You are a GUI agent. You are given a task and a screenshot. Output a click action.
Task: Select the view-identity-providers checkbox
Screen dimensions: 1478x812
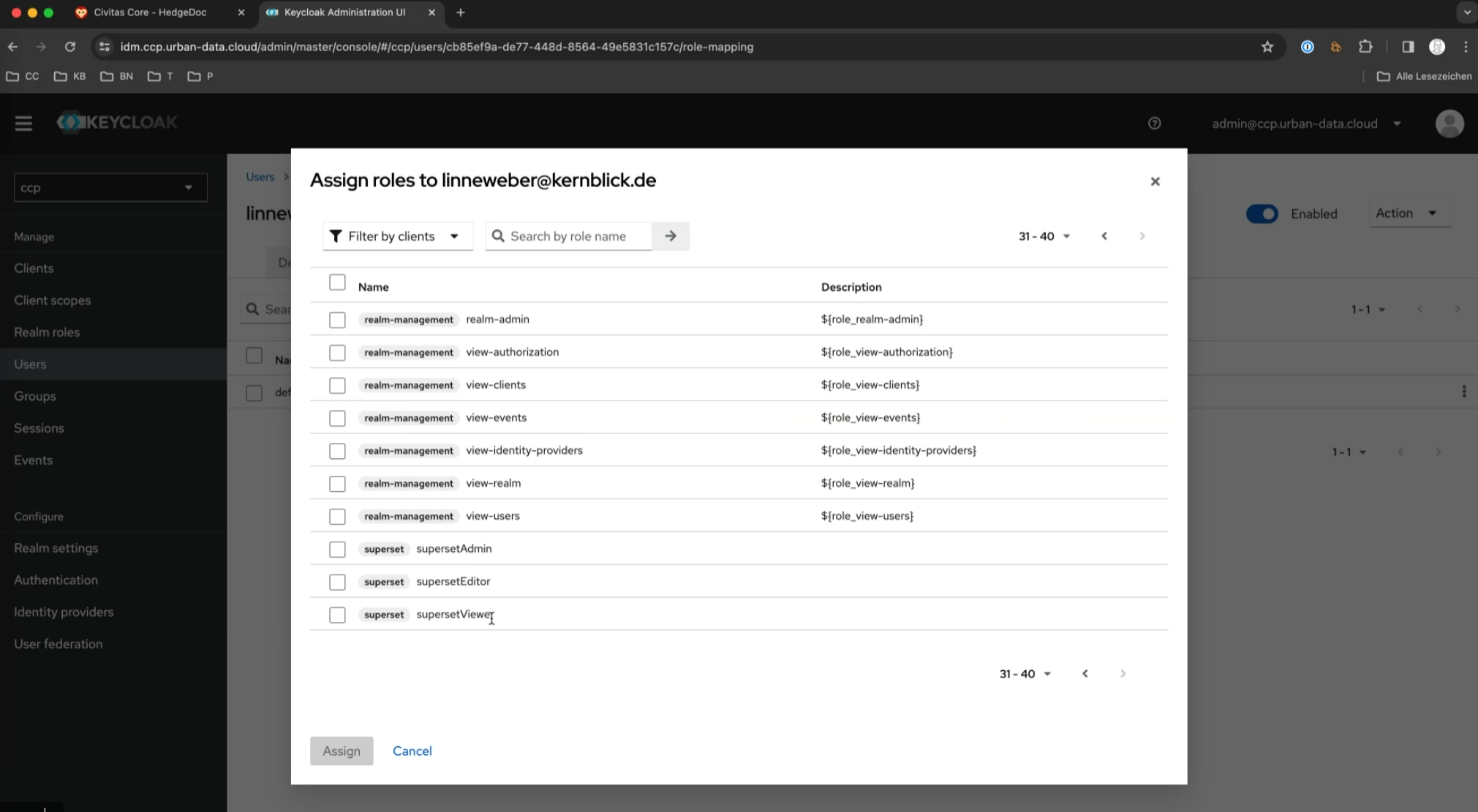(x=337, y=452)
